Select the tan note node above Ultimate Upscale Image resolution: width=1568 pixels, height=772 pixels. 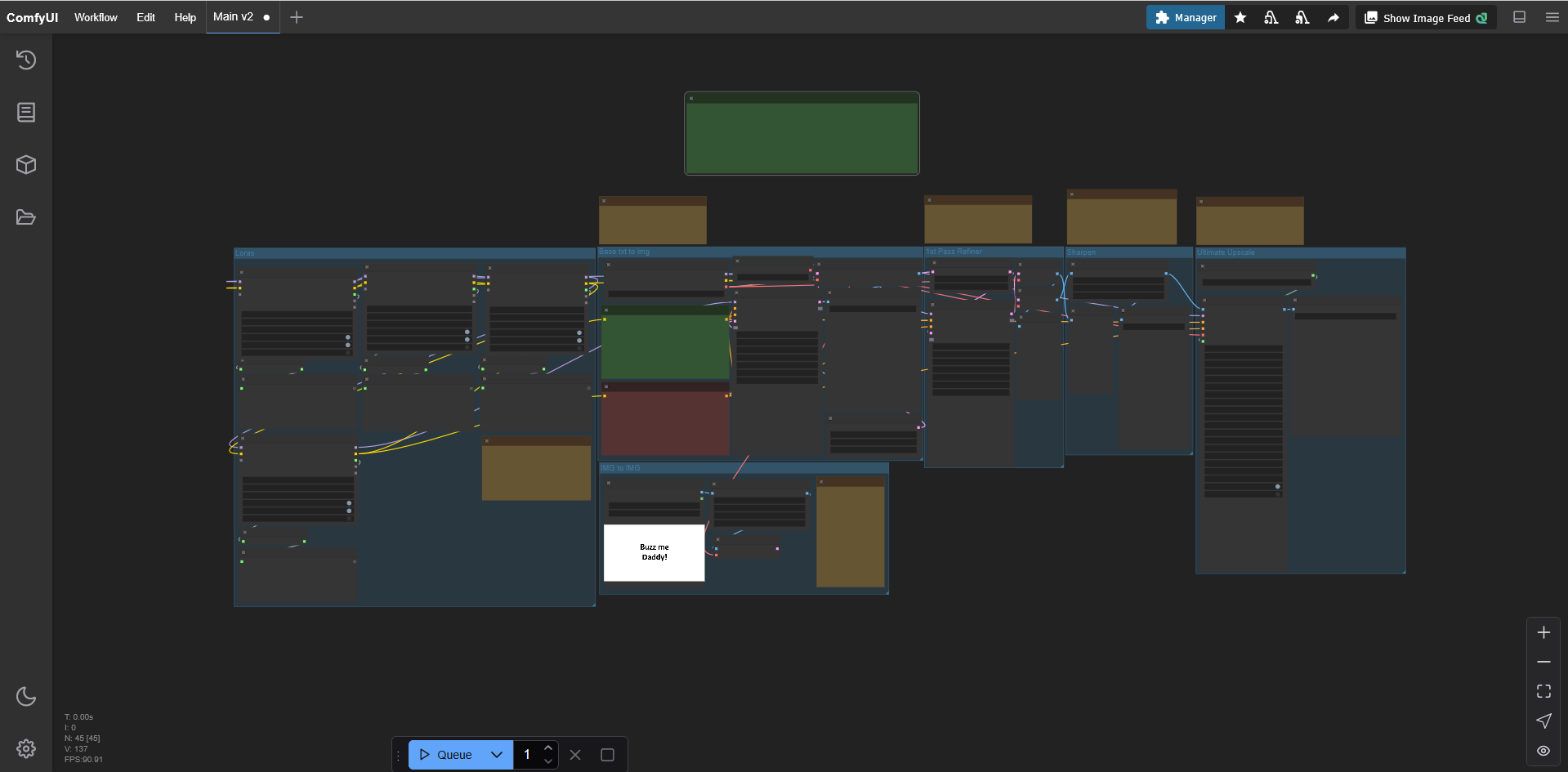click(x=1250, y=221)
